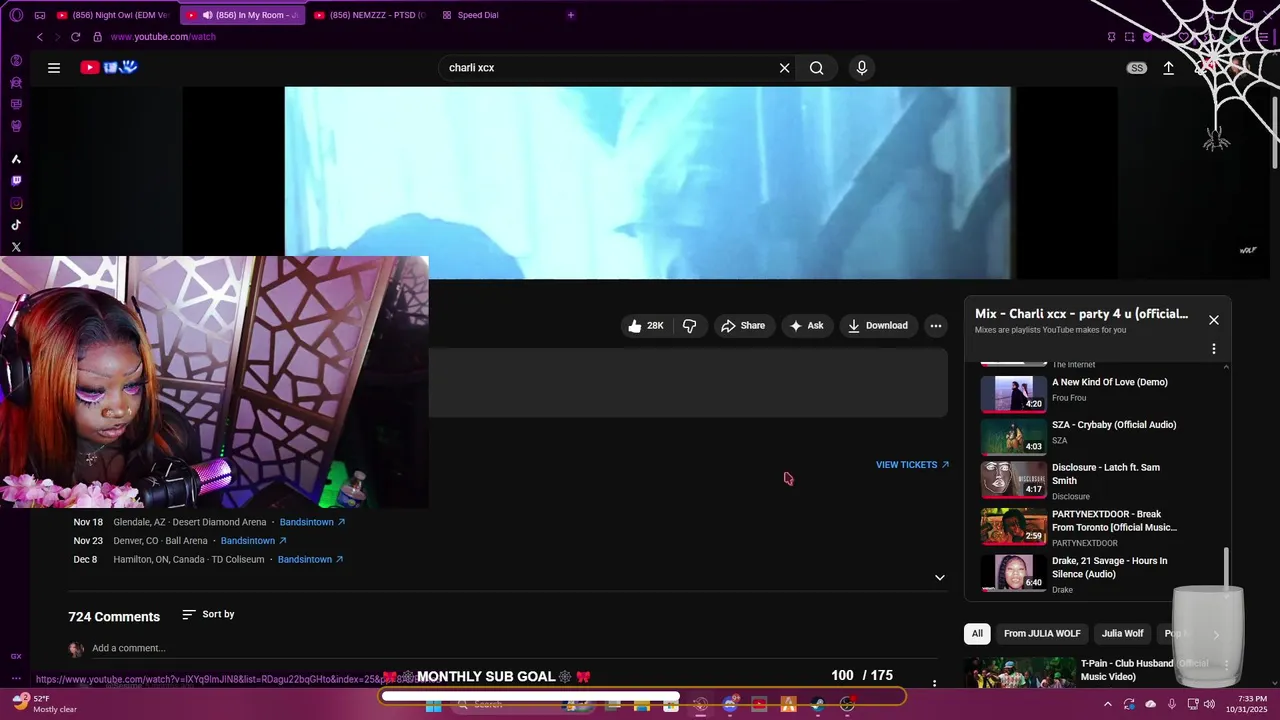
Task: Open 'T-Pain - Club Husband' recommended video
Action: coord(1145,670)
